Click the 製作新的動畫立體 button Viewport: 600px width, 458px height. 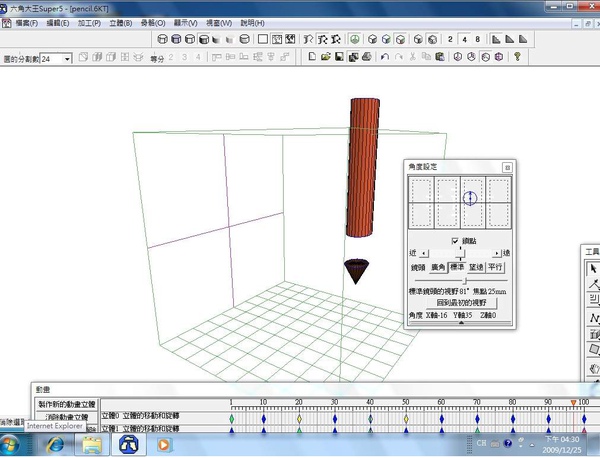[x=67, y=404]
